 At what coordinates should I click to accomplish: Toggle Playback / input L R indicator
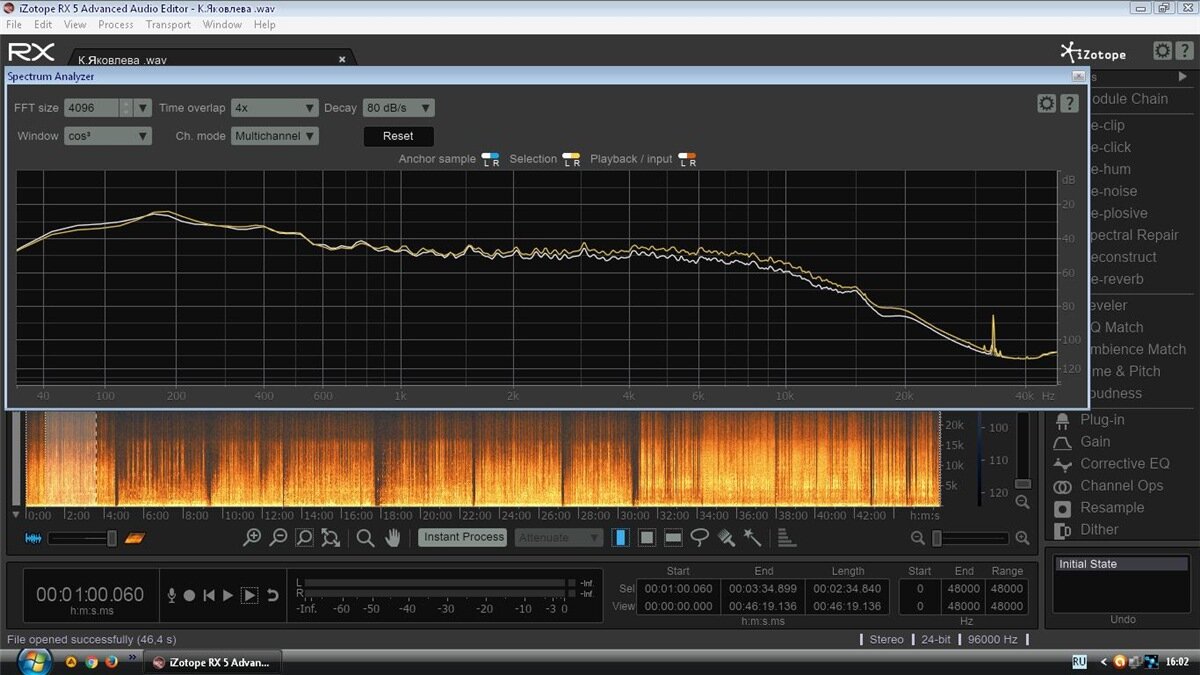click(687, 159)
